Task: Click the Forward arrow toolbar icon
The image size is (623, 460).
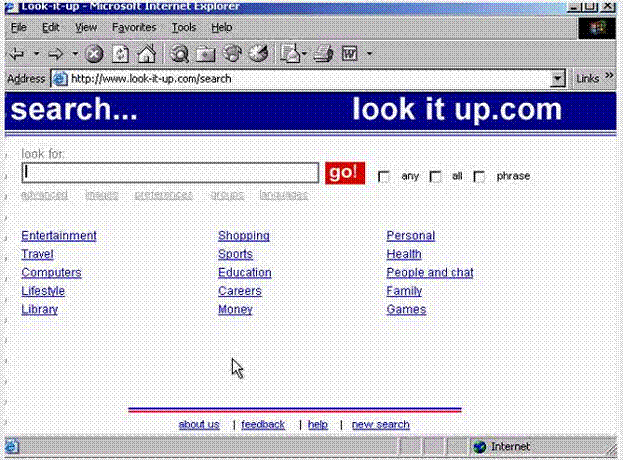Action: (x=55, y=53)
